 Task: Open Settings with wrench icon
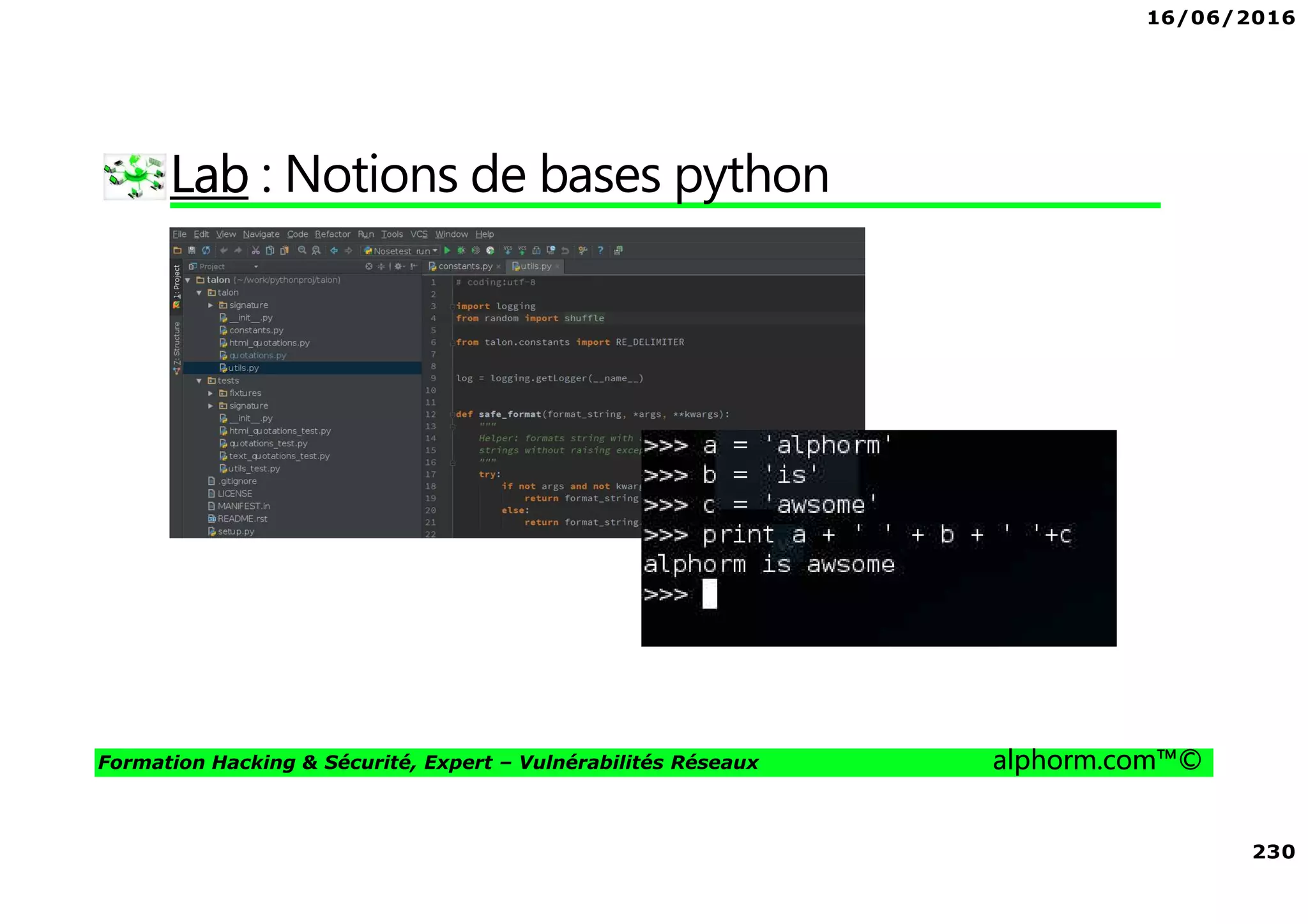pos(582,250)
